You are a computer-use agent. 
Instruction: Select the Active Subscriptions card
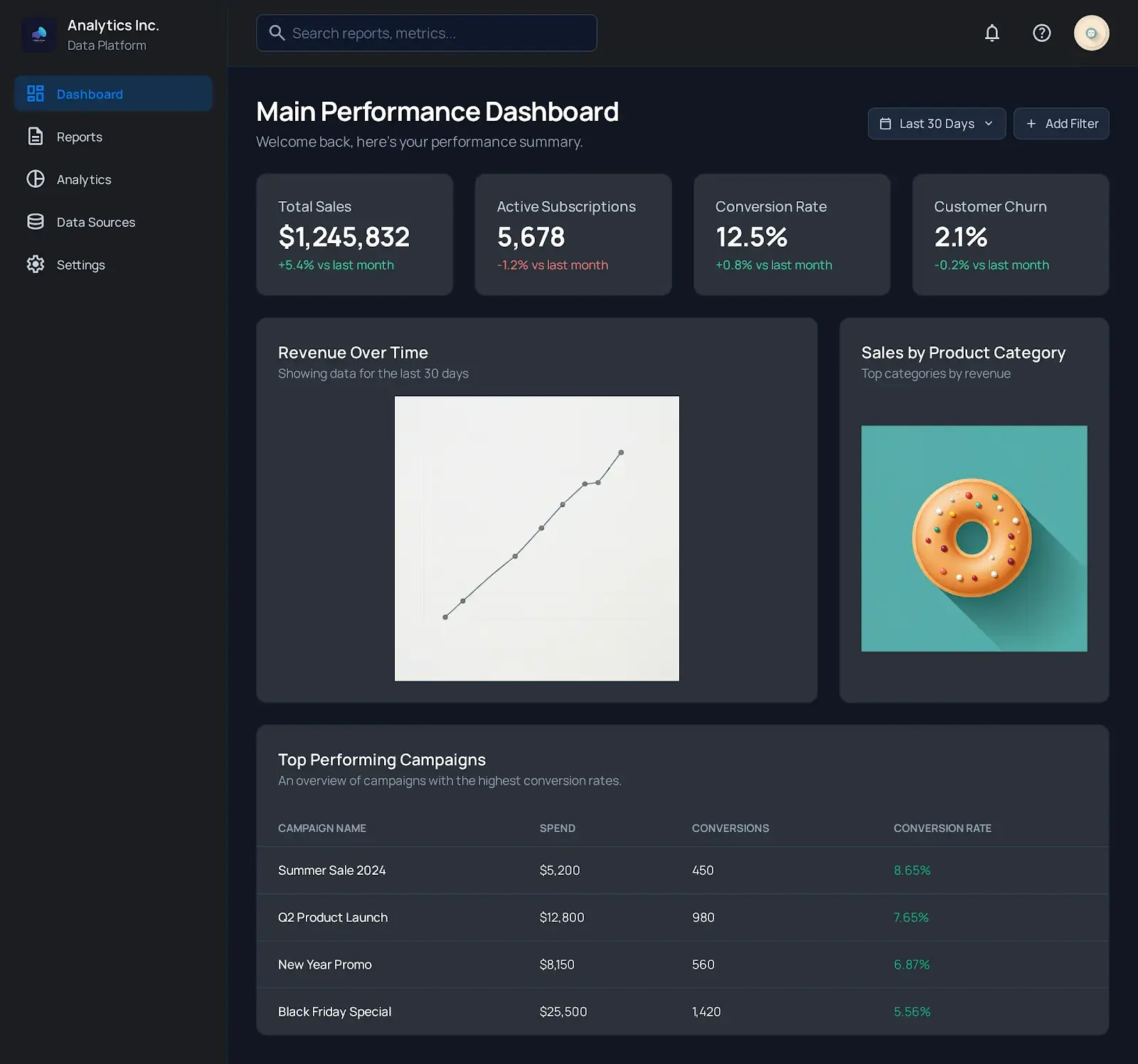pyautogui.click(x=573, y=235)
